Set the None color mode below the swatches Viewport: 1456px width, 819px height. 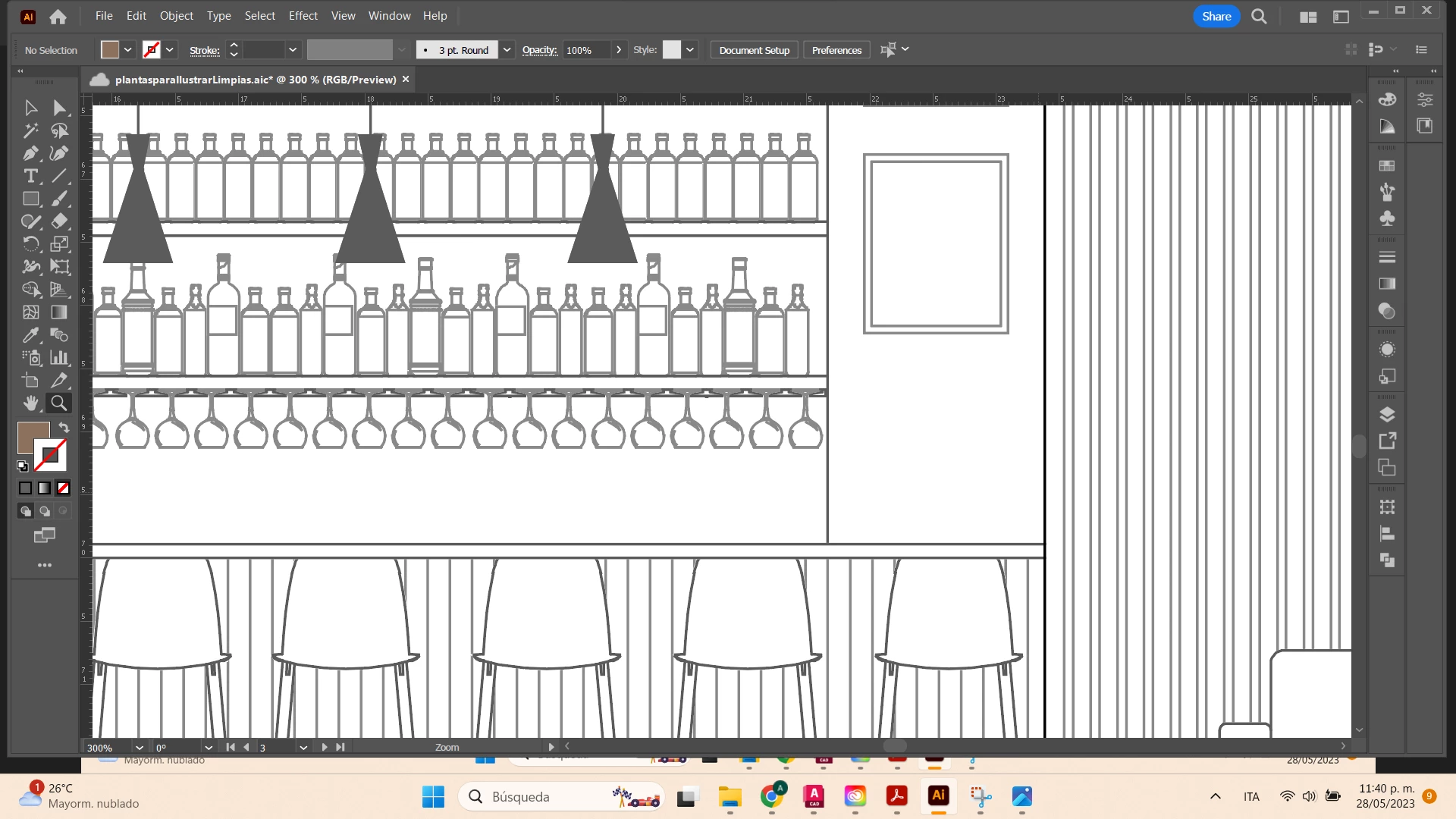[64, 488]
